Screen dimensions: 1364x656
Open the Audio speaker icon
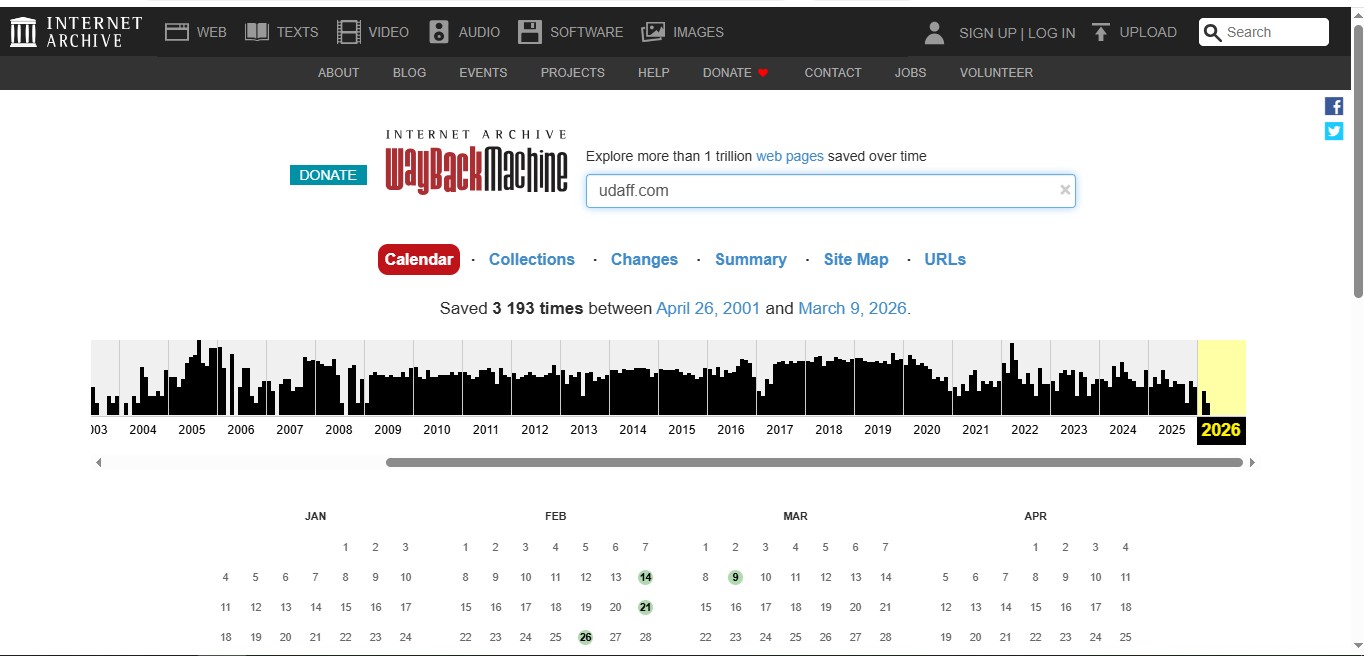tap(439, 32)
